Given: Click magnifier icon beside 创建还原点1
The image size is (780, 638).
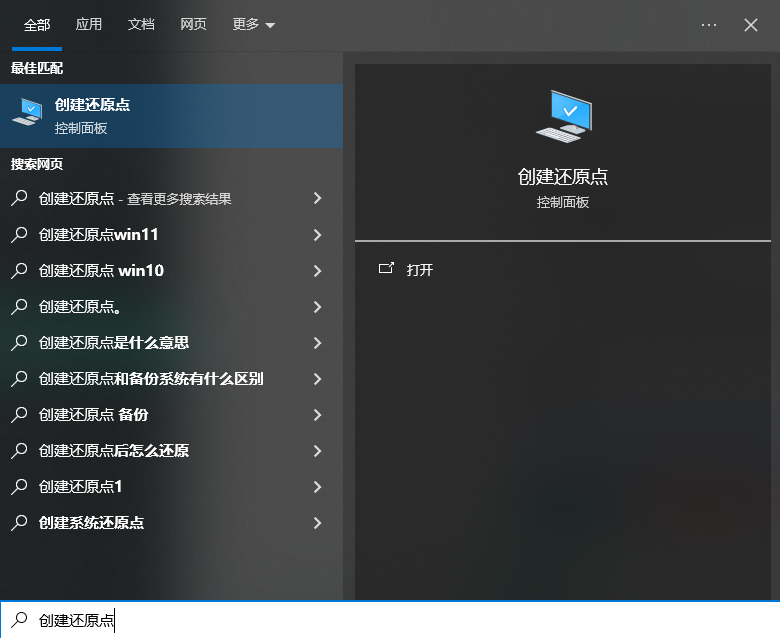Looking at the screenshot, I should coord(19,486).
